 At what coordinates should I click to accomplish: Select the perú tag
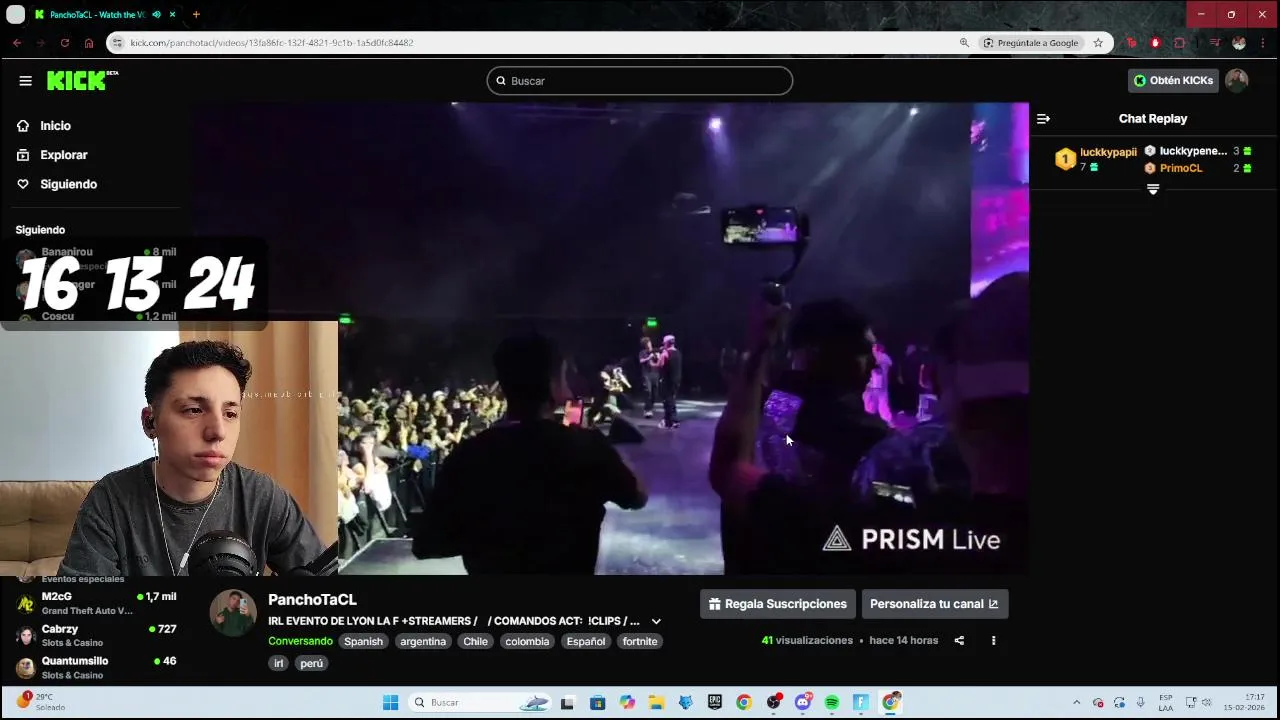(312, 663)
